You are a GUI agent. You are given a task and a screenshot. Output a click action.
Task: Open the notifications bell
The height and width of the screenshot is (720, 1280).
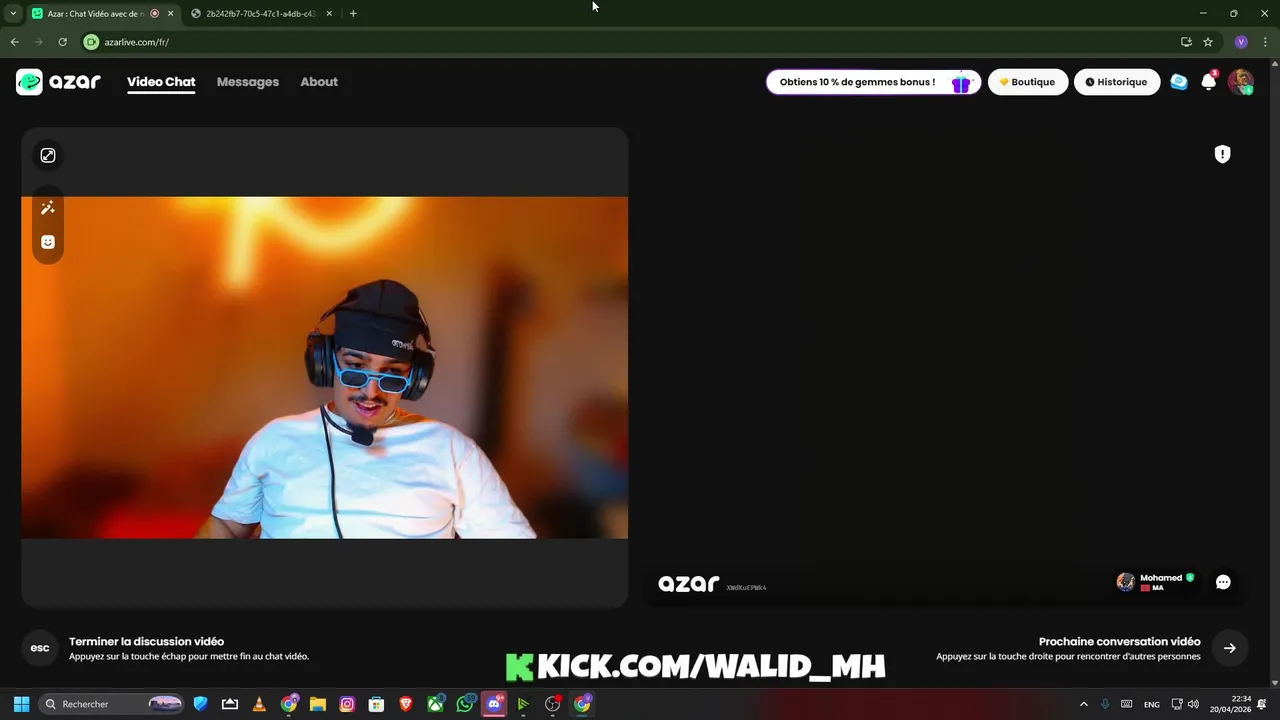(1209, 82)
